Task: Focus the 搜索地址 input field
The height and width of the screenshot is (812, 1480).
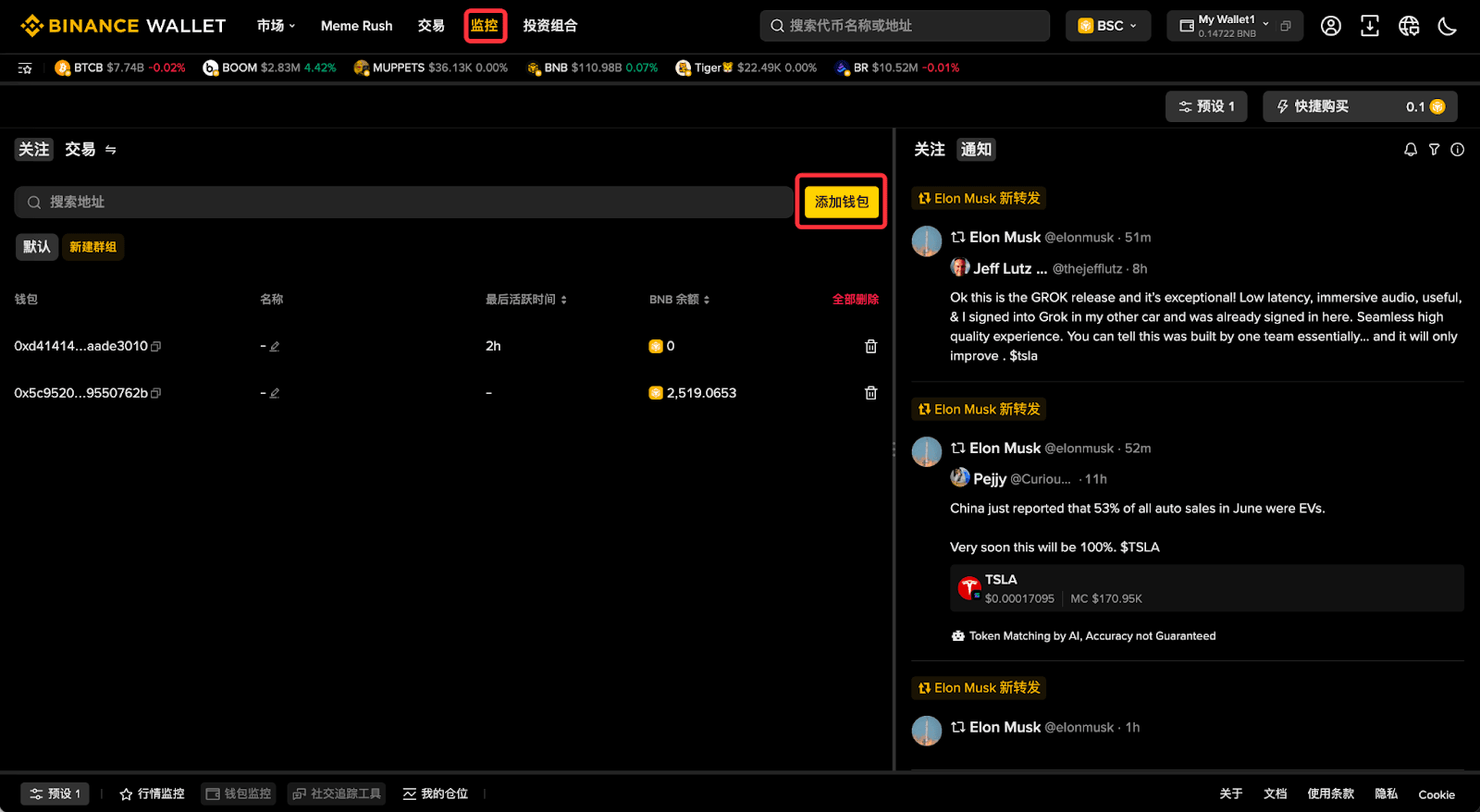Action: point(403,203)
